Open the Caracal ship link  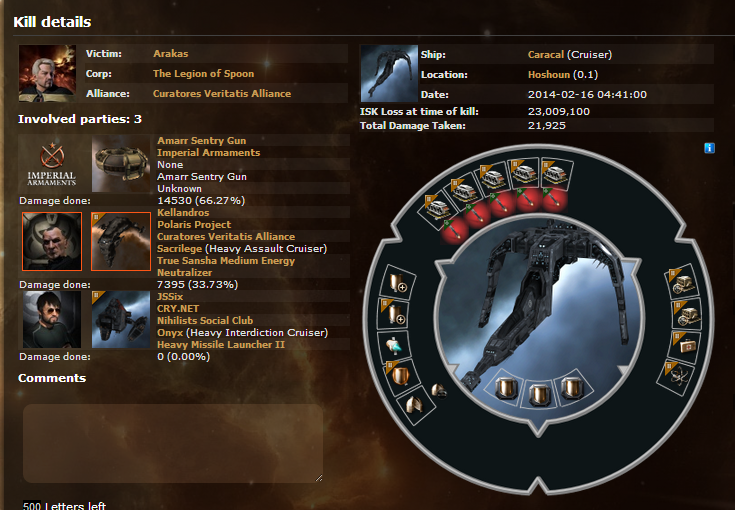[x=546, y=54]
